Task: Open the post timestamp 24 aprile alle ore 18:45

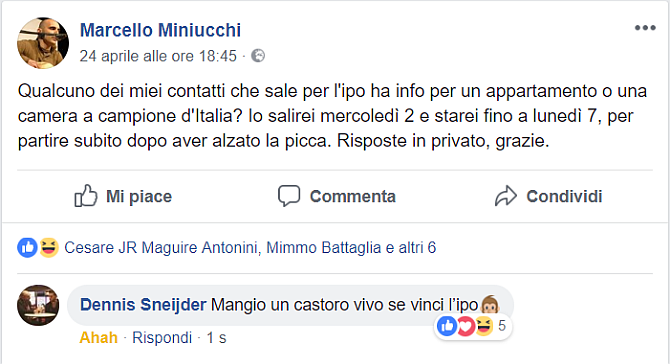Action: coord(158,56)
